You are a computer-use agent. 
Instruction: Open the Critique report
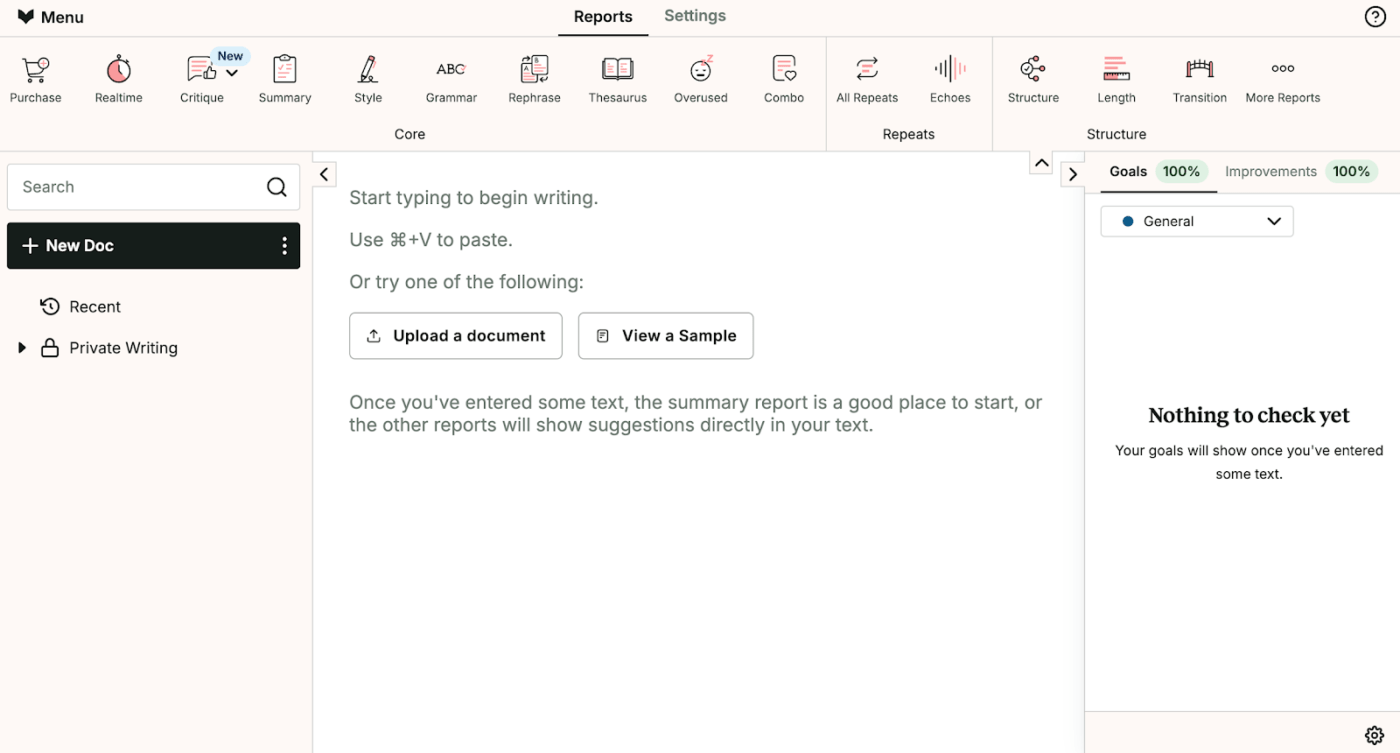201,80
